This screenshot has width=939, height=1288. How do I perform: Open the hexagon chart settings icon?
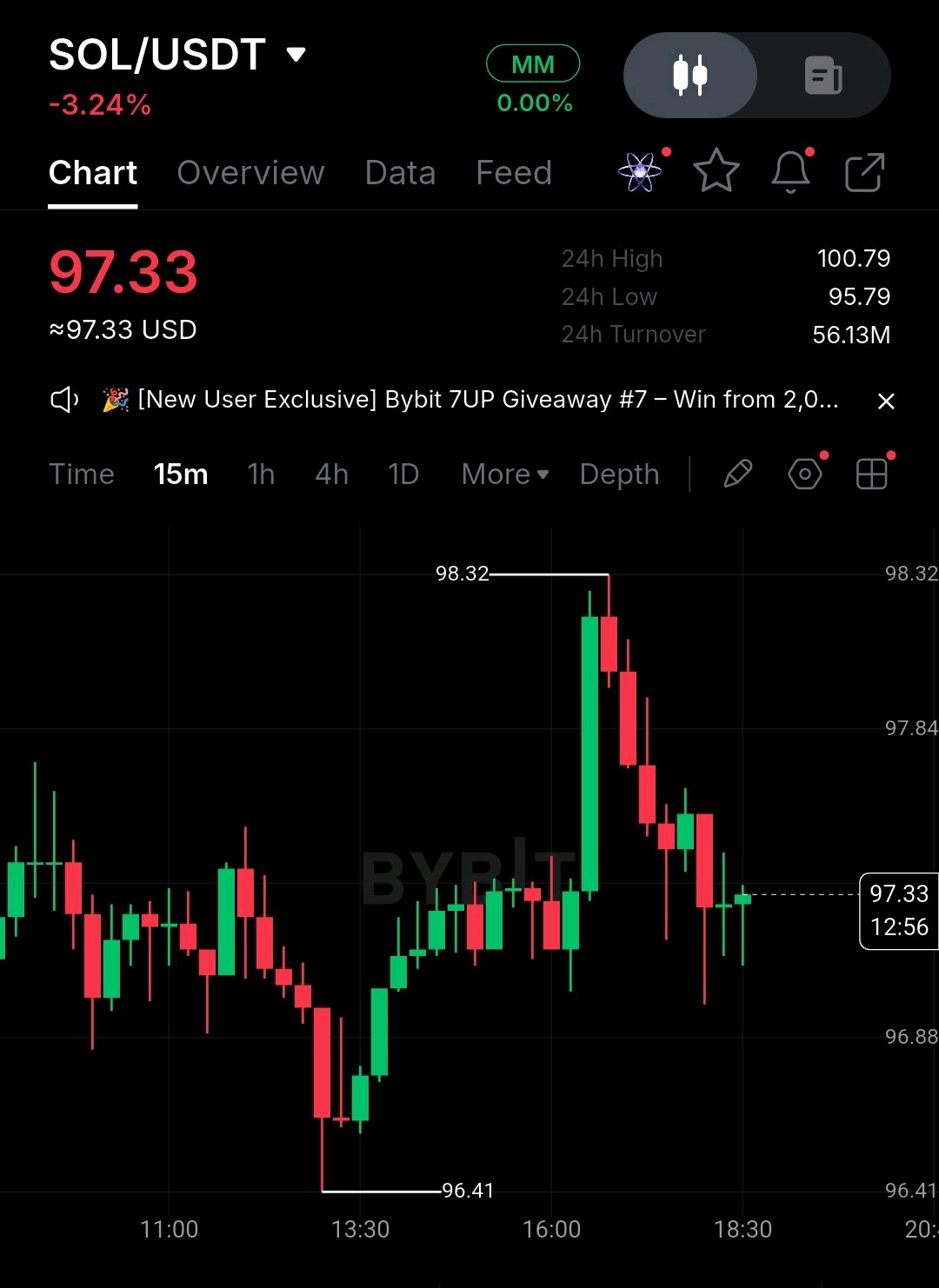pyautogui.click(x=805, y=475)
